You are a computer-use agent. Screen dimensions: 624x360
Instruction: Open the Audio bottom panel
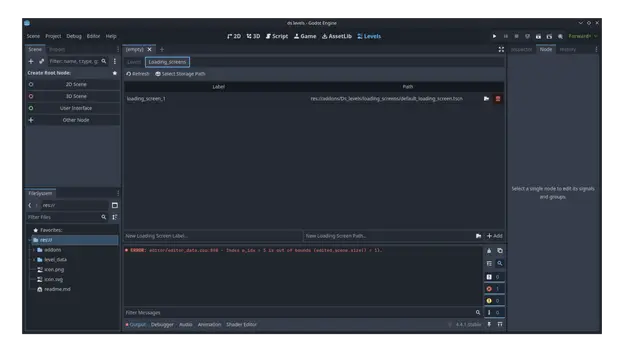pyautogui.click(x=185, y=325)
